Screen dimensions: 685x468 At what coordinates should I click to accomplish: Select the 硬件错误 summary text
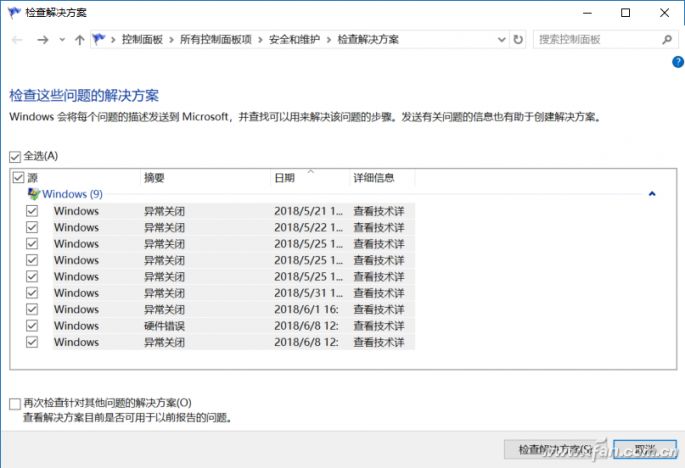(164, 326)
